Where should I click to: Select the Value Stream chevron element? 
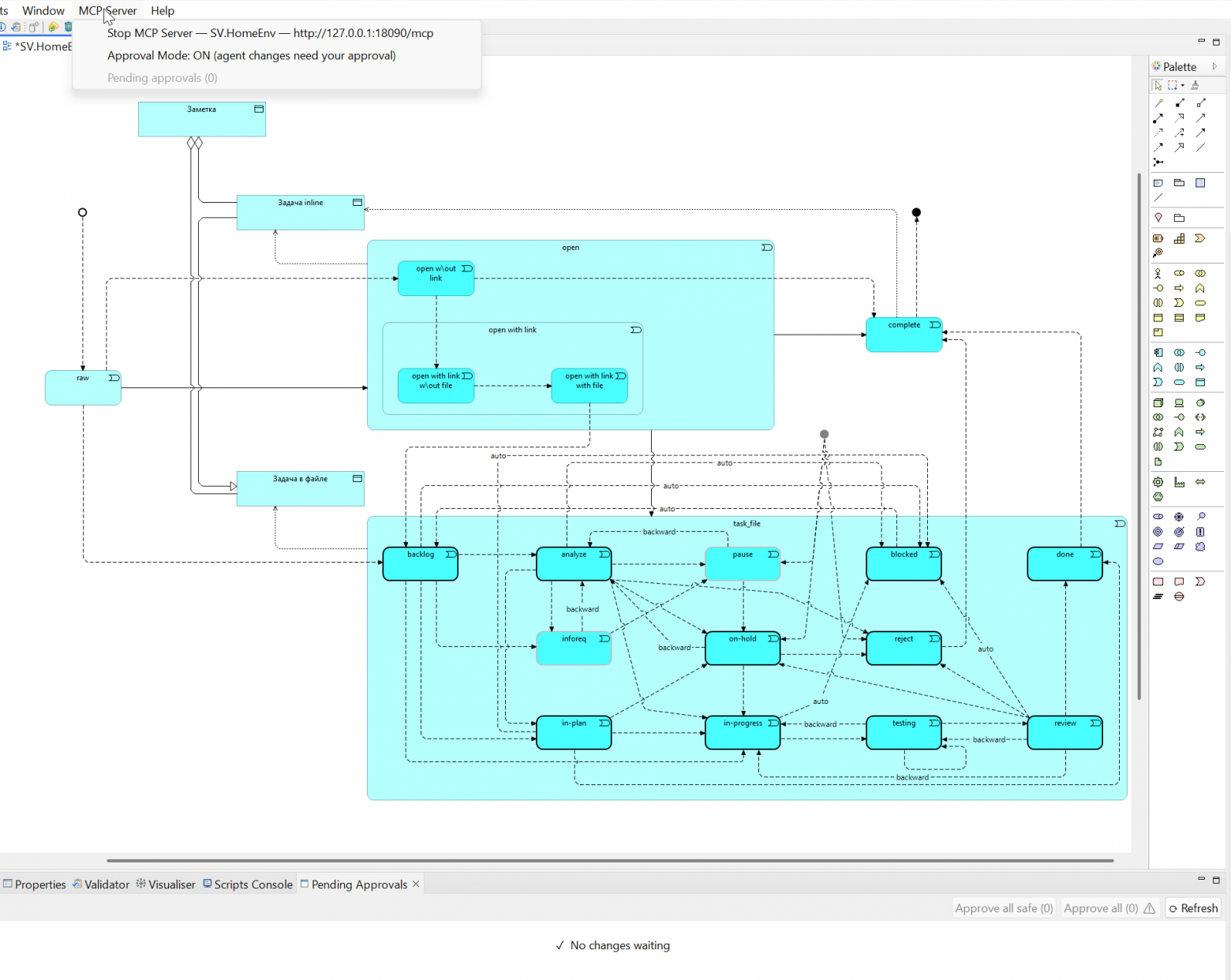click(1200, 238)
